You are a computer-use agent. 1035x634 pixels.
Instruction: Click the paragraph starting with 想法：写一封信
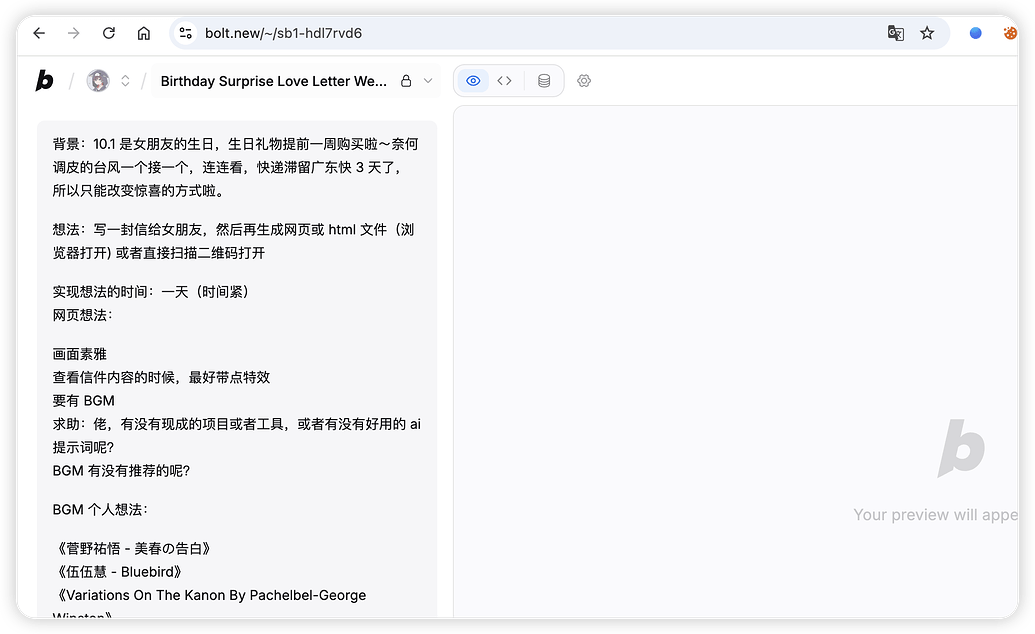(x=234, y=241)
